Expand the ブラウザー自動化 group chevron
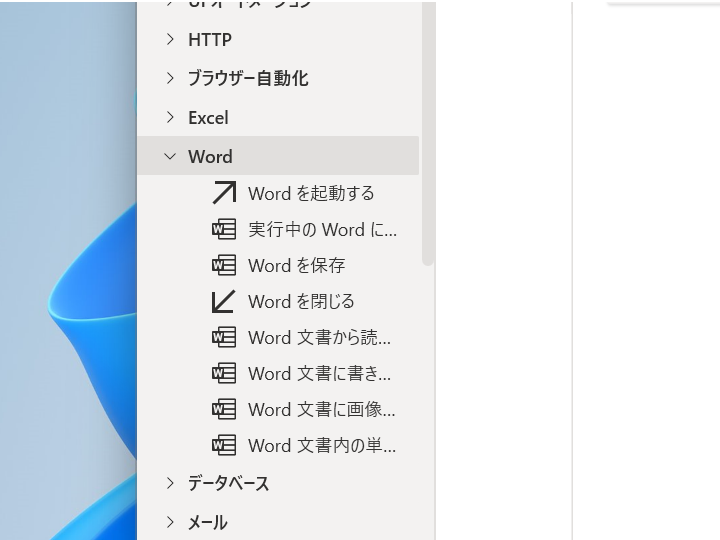 pos(170,78)
